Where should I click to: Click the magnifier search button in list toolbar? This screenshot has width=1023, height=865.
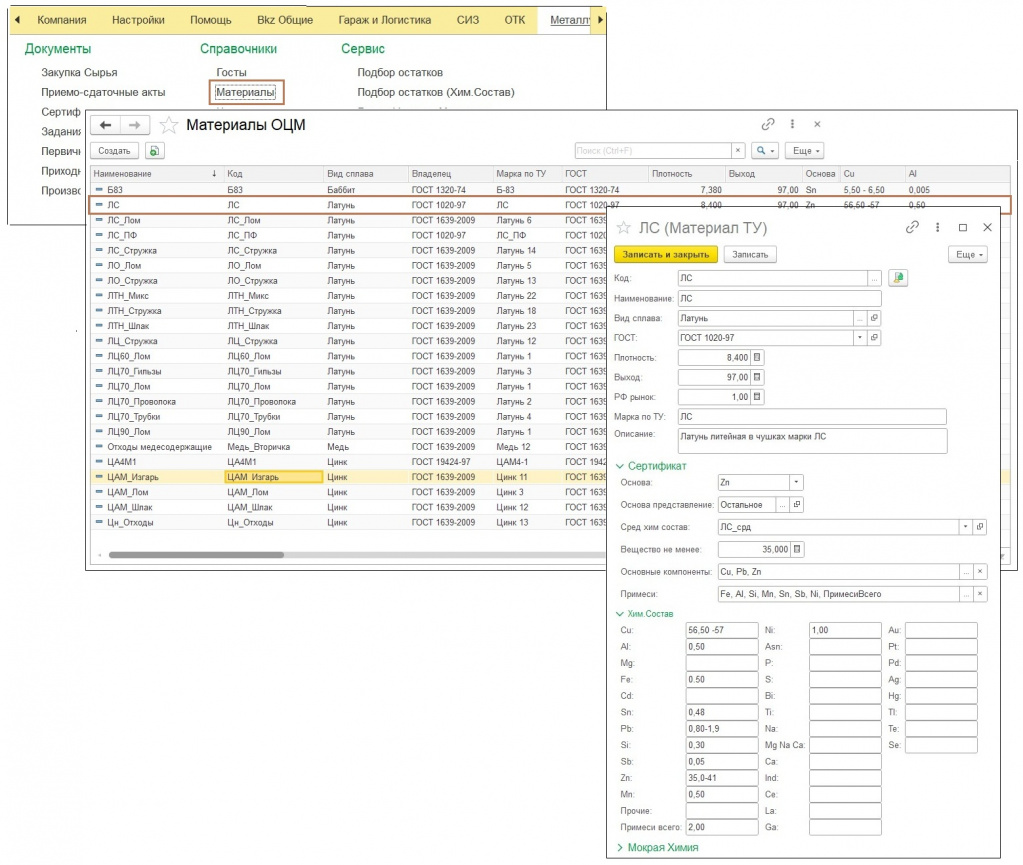point(765,151)
